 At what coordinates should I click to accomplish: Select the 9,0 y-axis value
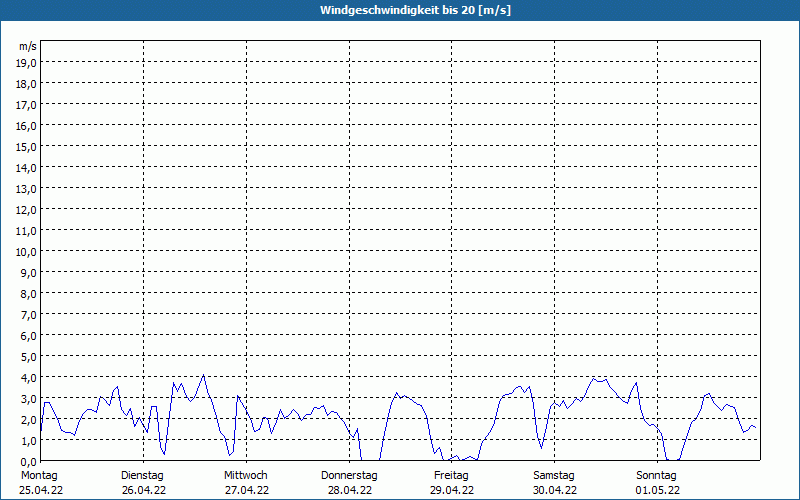click(x=29, y=272)
